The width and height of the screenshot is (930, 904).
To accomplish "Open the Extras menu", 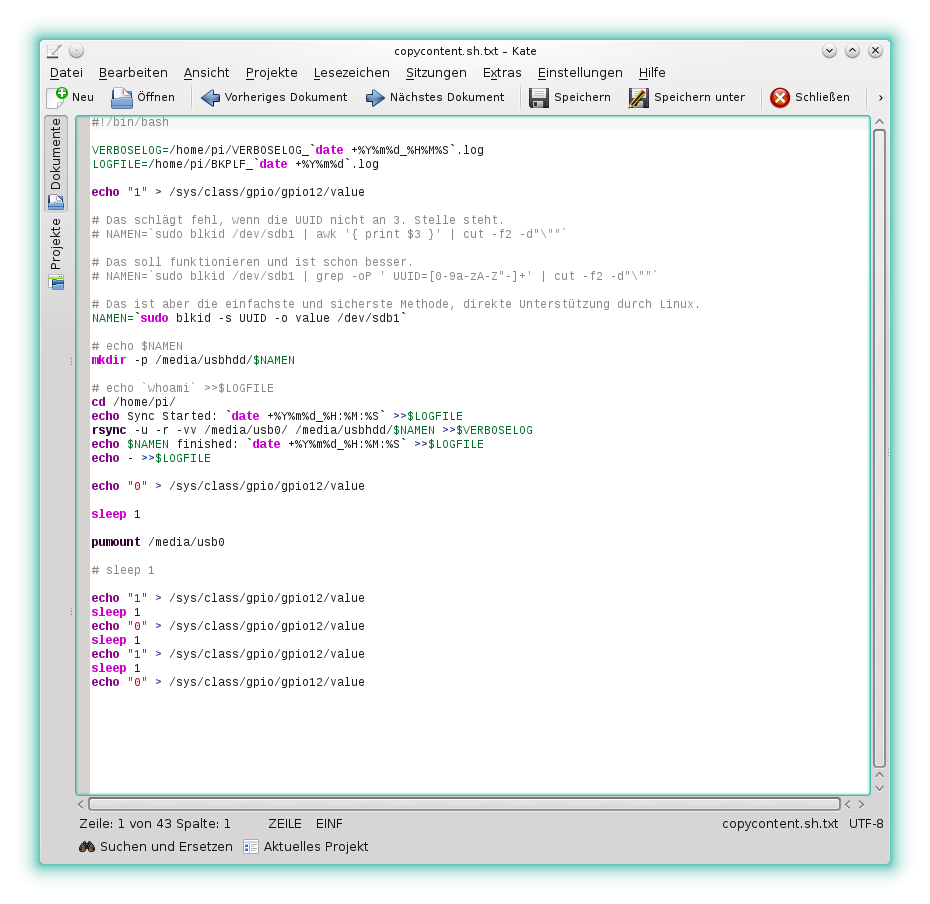I will coord(502,72).
